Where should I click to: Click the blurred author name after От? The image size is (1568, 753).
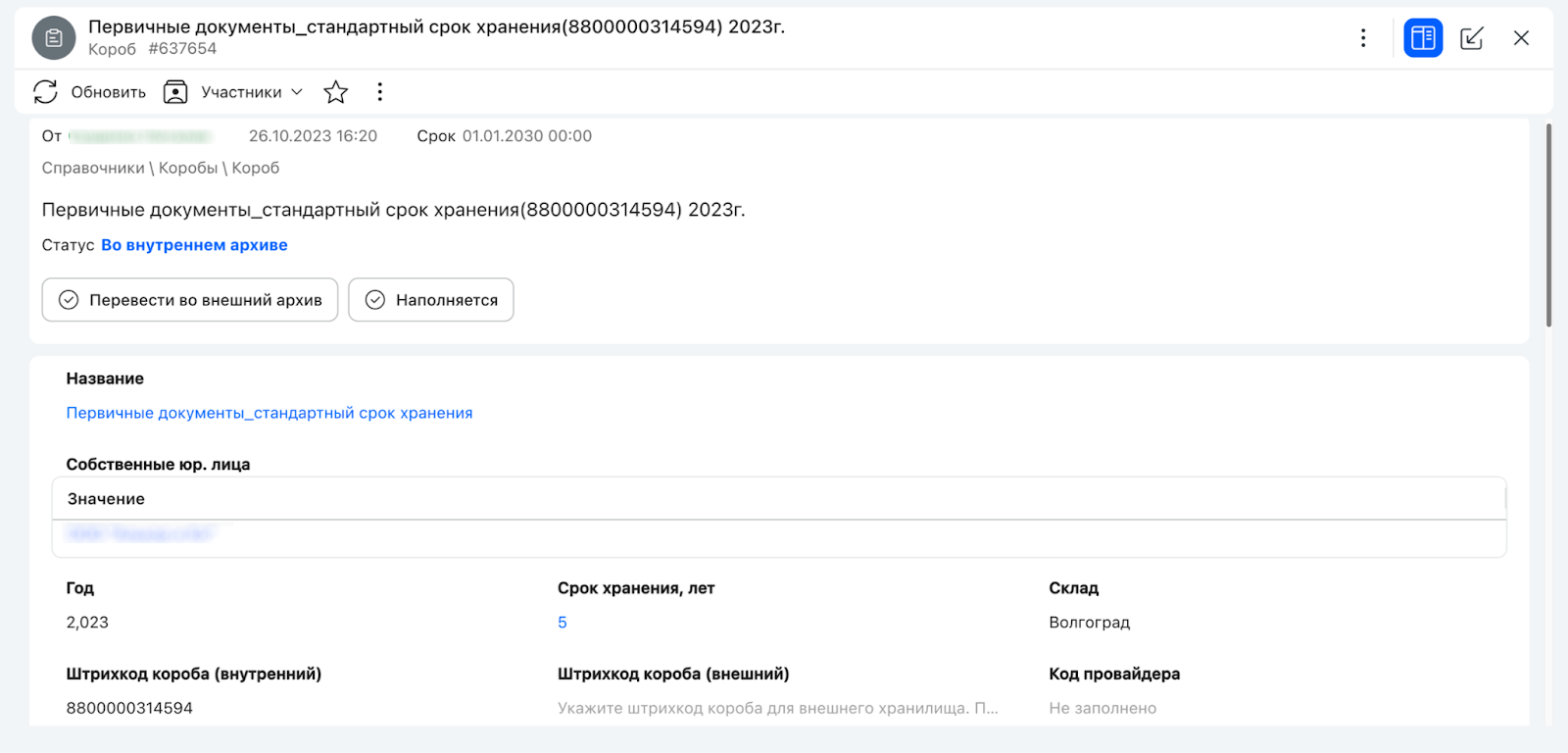[x=140, y=136]
